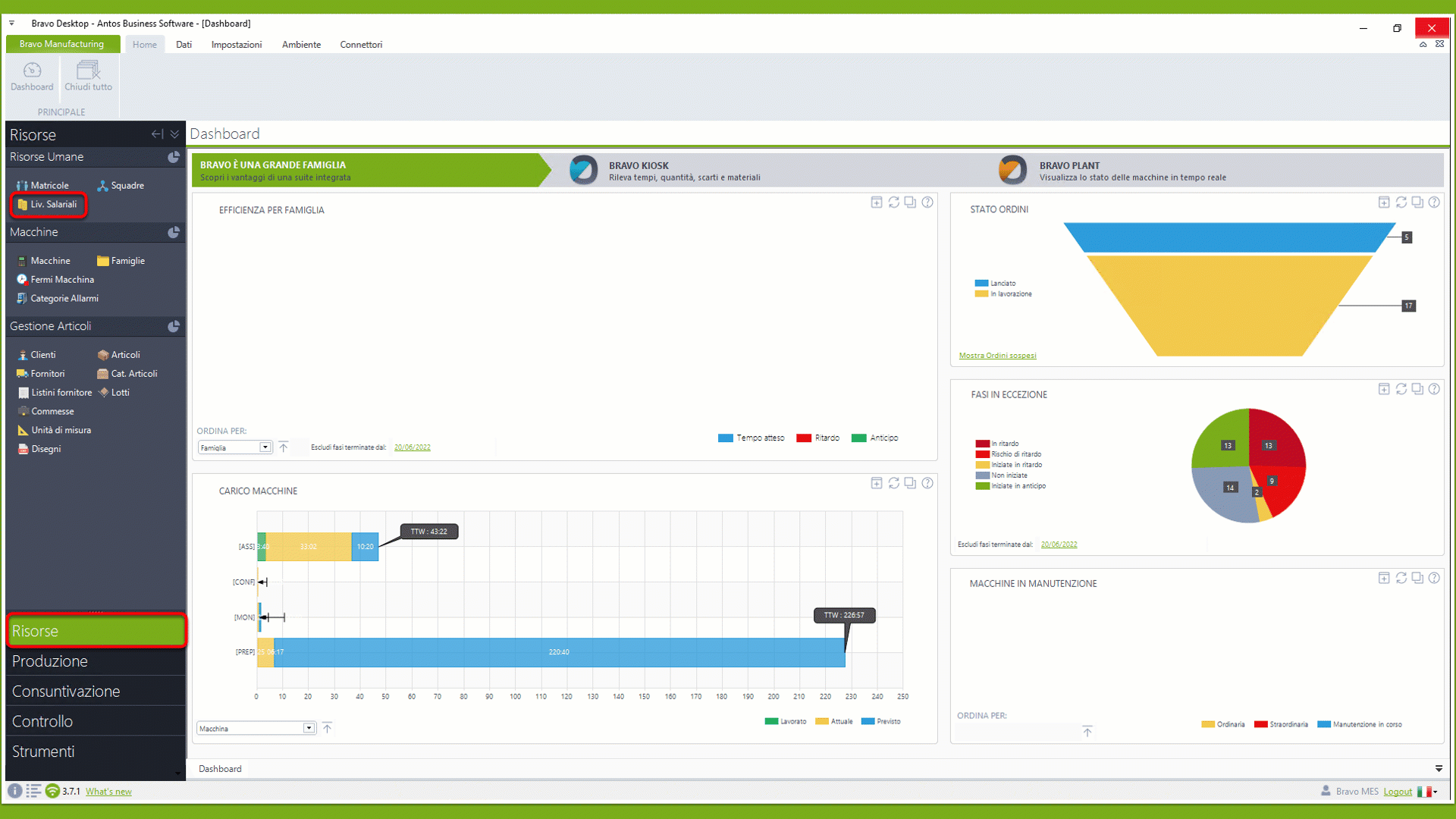Switch to the Ambiente ribbon tab

point(301,45)
